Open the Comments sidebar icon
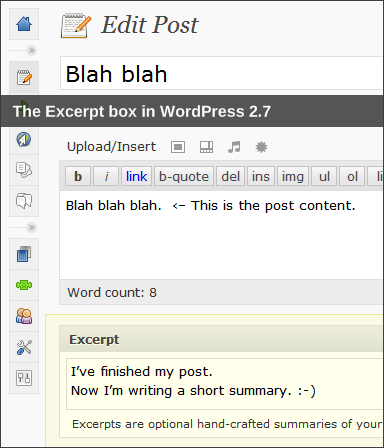This screenshot has height=448, width=384. (24, 201)
